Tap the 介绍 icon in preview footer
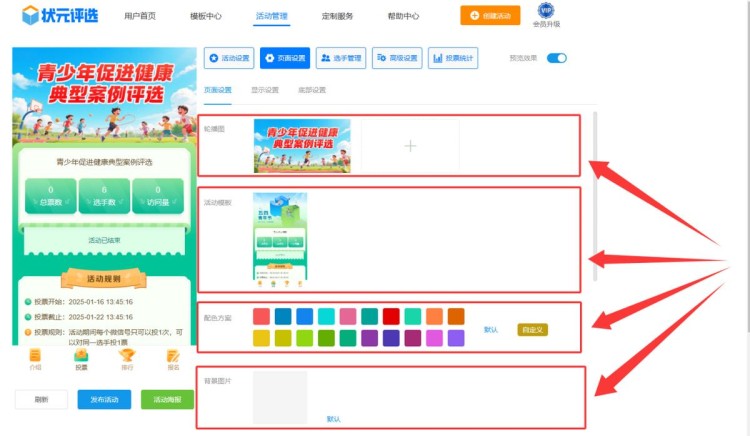 point(35,356)
